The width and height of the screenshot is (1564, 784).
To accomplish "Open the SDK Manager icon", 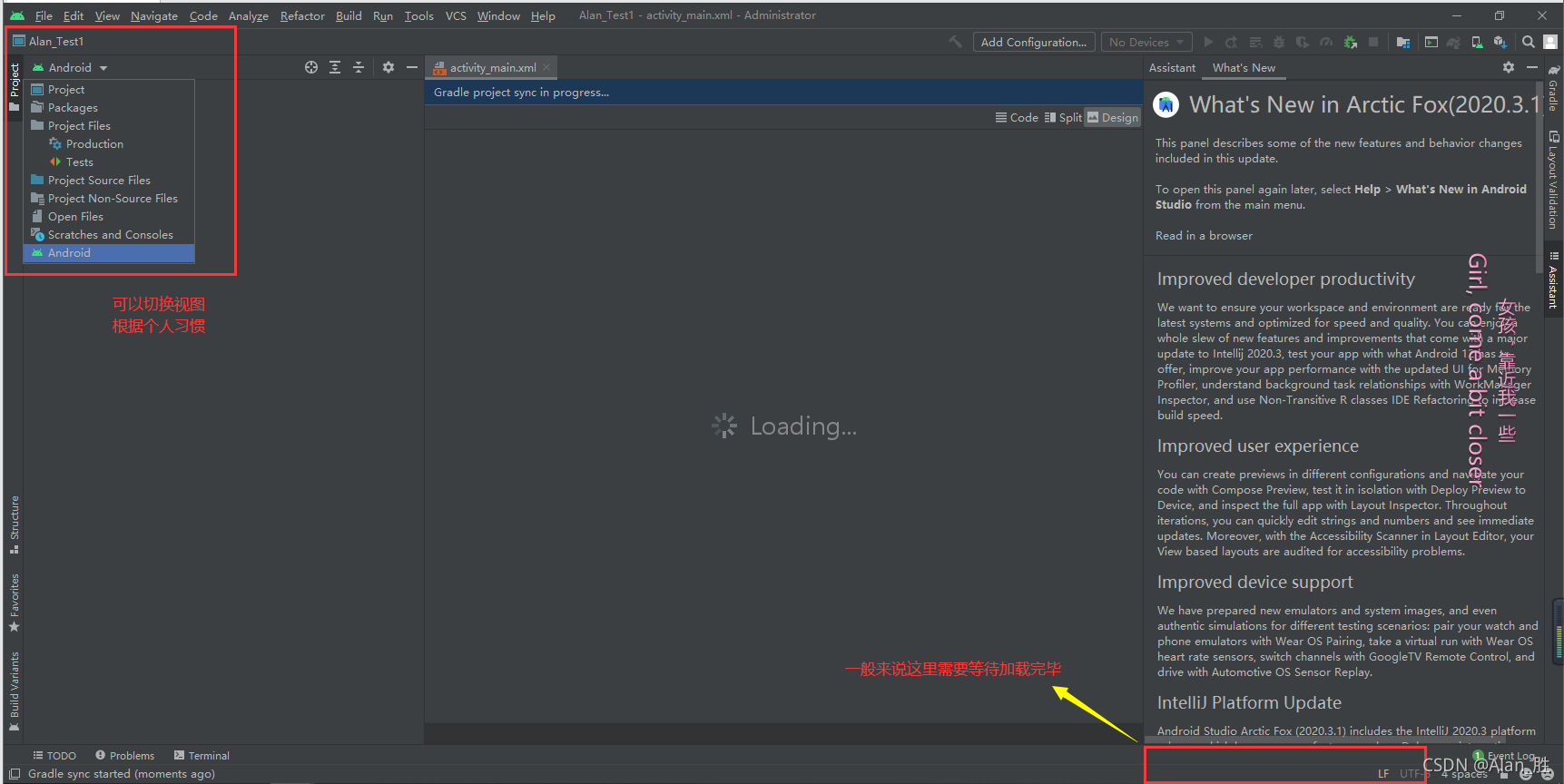I will (1500, 42).
